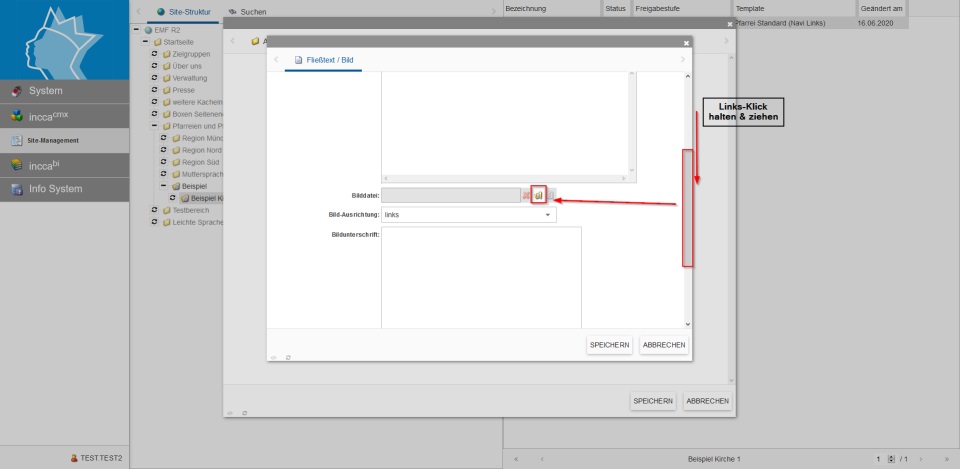The width and height of the screenshot is (960, 469).
Task: Close the inner dialog with the X button
Action: 686,43
